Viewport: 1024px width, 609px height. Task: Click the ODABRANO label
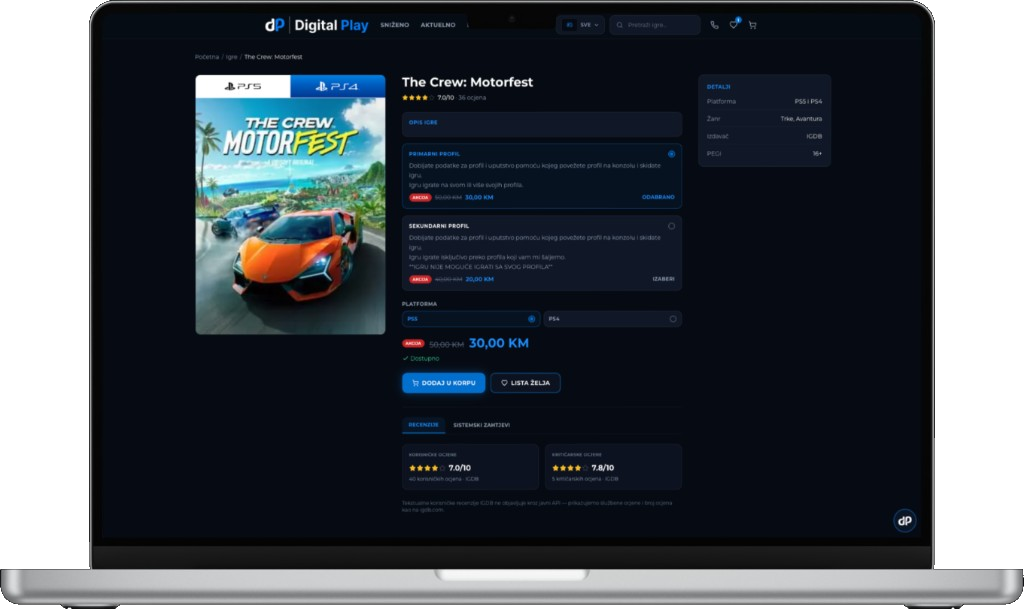(x=658, y=197)
